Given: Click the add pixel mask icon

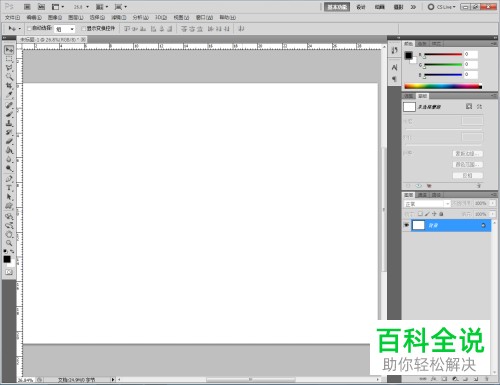Looking at the screenshot, I should pos(469,106).
